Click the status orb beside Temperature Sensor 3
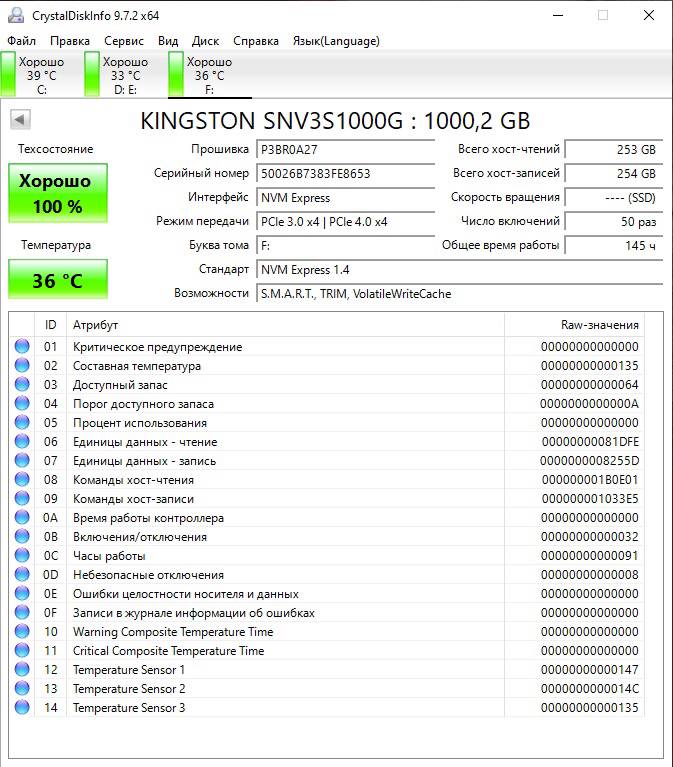This screenshot has height=767, width=673. [22, 708]
